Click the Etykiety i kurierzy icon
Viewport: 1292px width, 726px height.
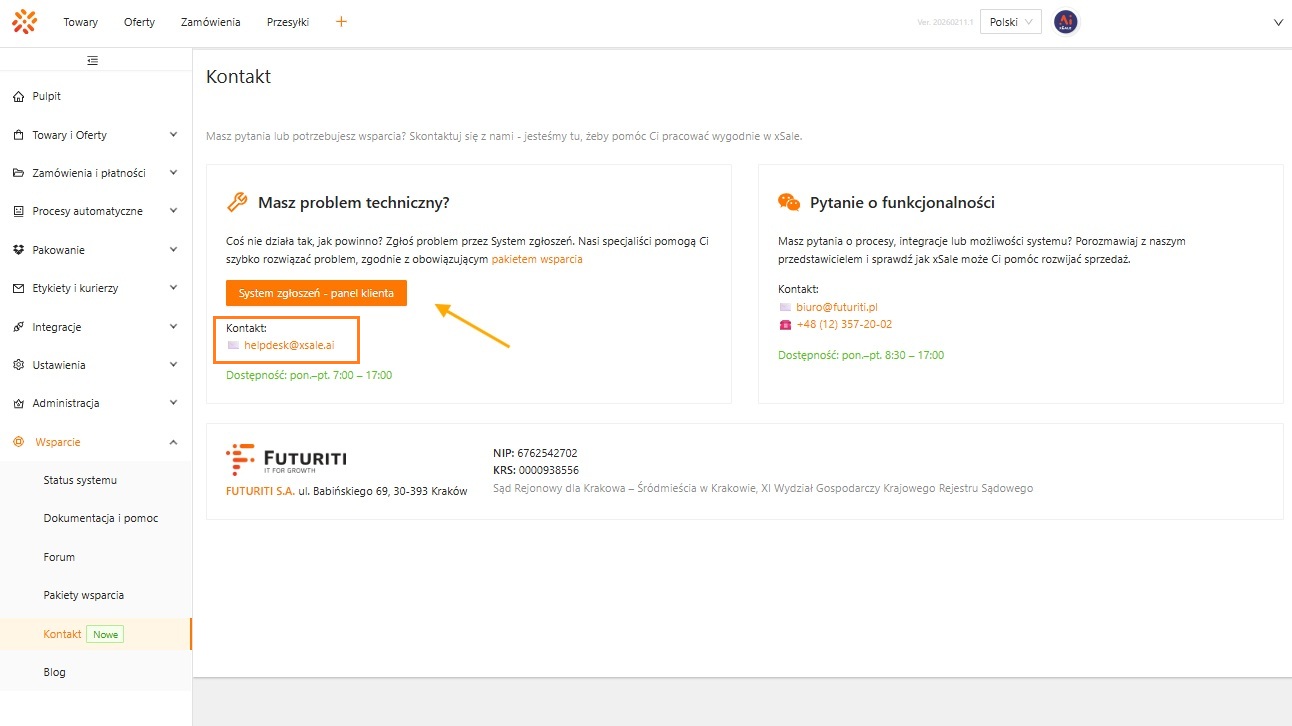pos(17,288)
